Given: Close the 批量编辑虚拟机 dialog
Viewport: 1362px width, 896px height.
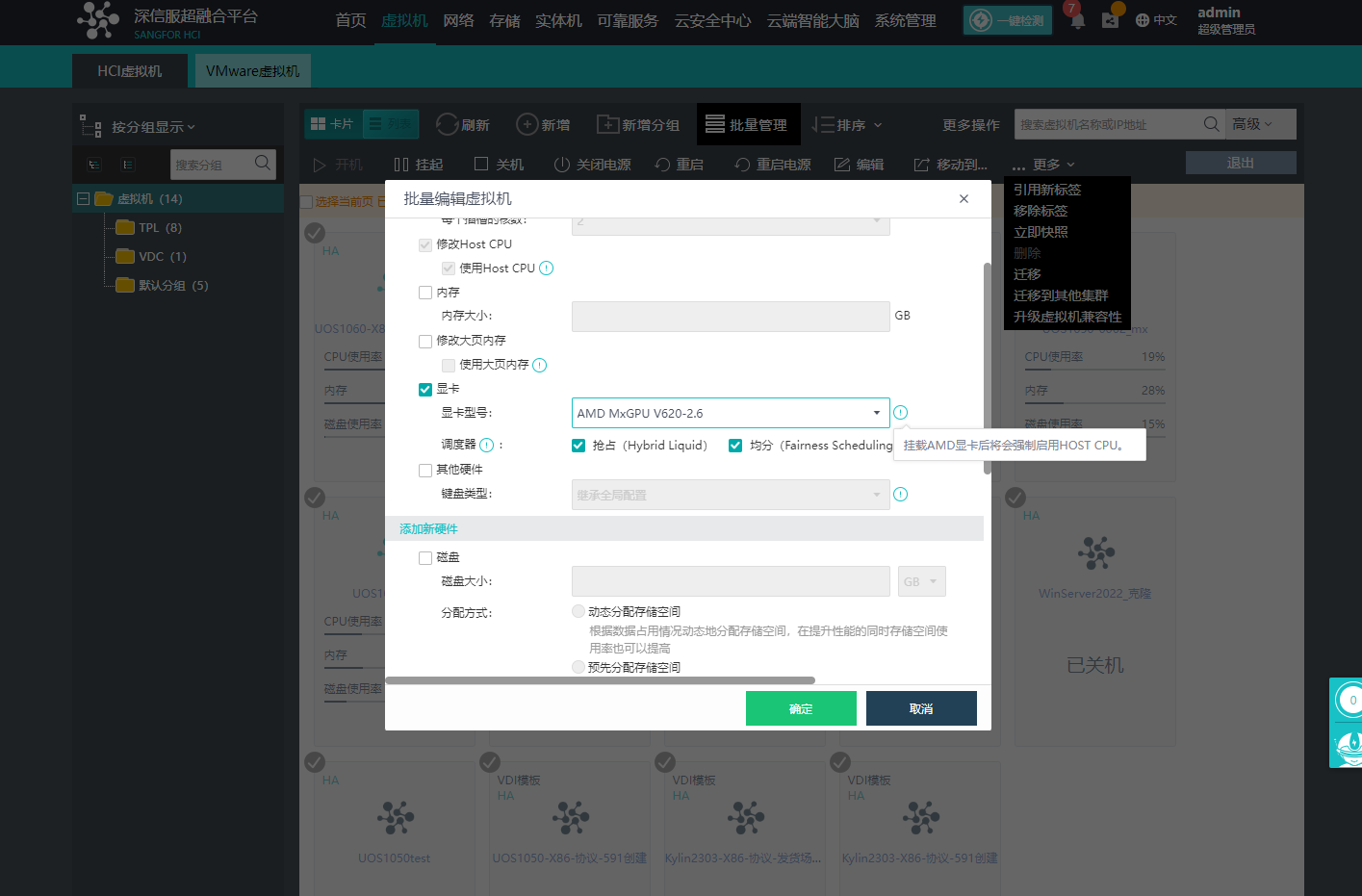Looking at the screenshot, I should point(964,199).
